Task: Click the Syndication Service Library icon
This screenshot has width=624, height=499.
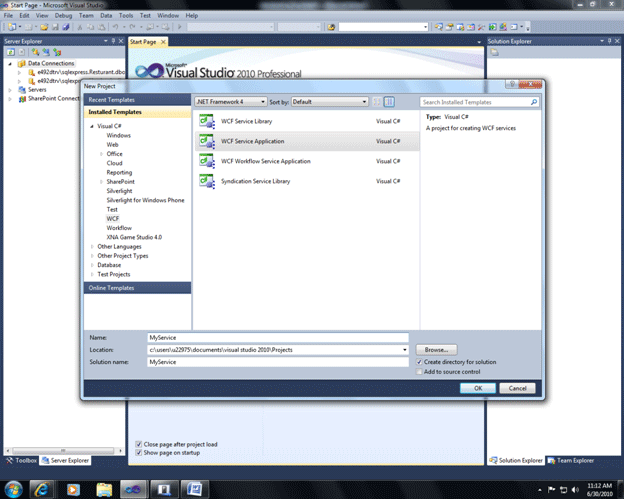Action: pyautogui.click(x=207, y=181)
